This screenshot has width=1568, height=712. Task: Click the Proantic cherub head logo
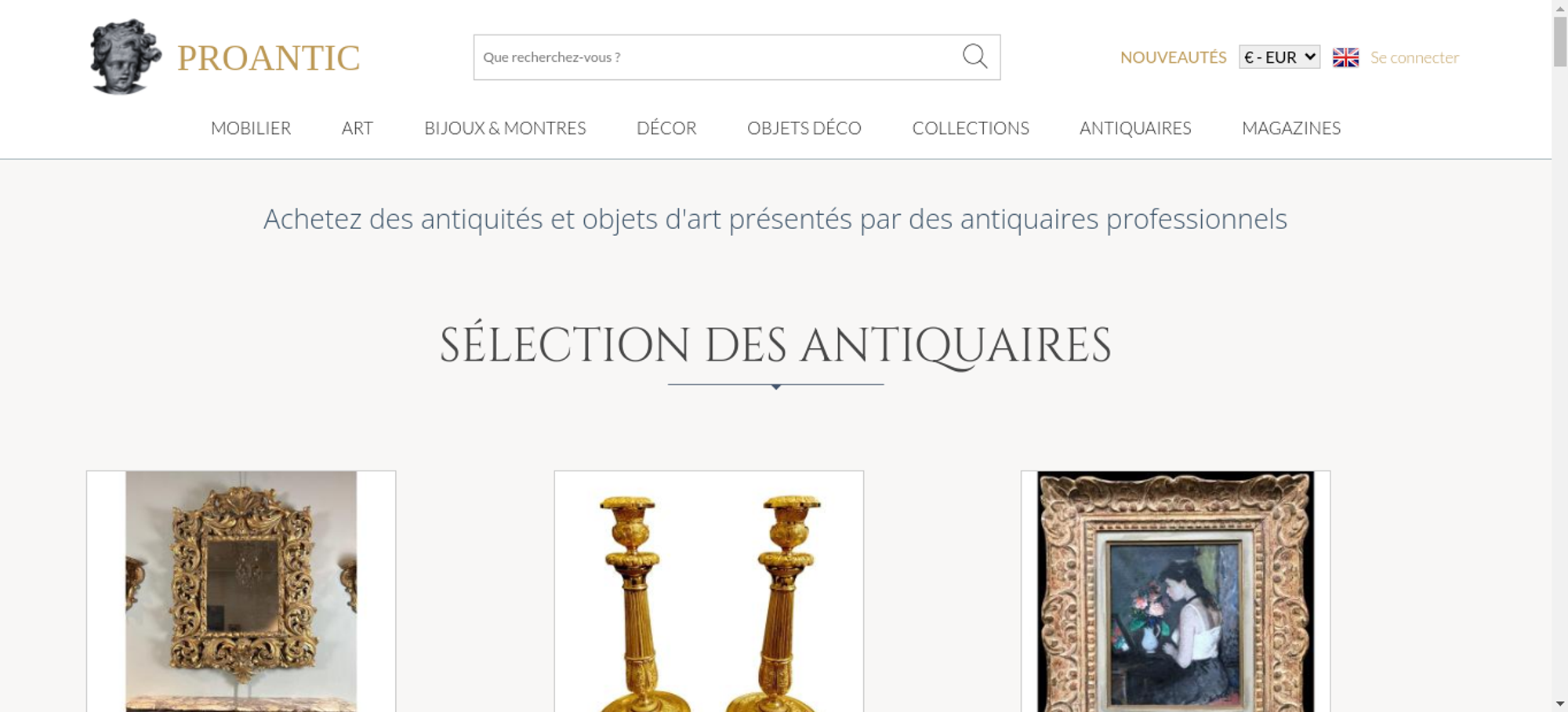[x=125, y=56]
